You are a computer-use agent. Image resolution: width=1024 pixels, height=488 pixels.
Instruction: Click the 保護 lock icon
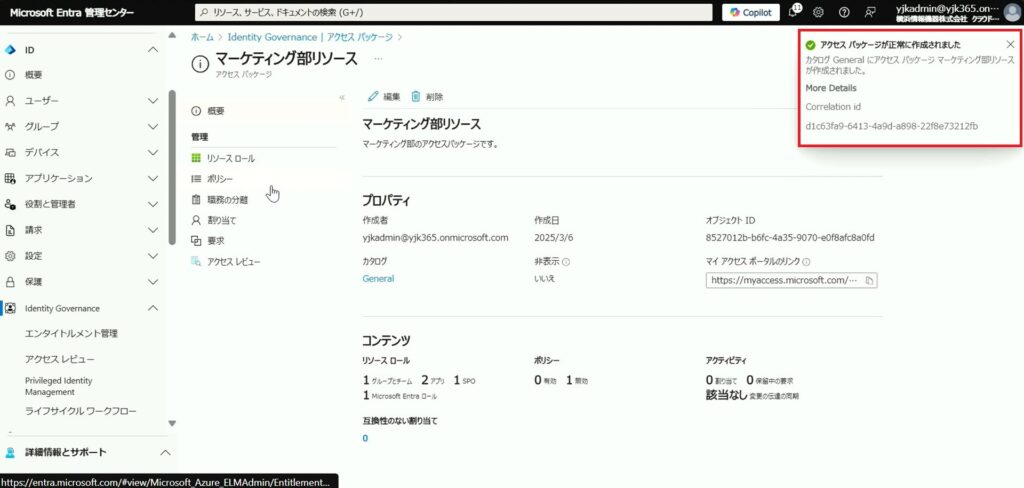click(10, 282)
